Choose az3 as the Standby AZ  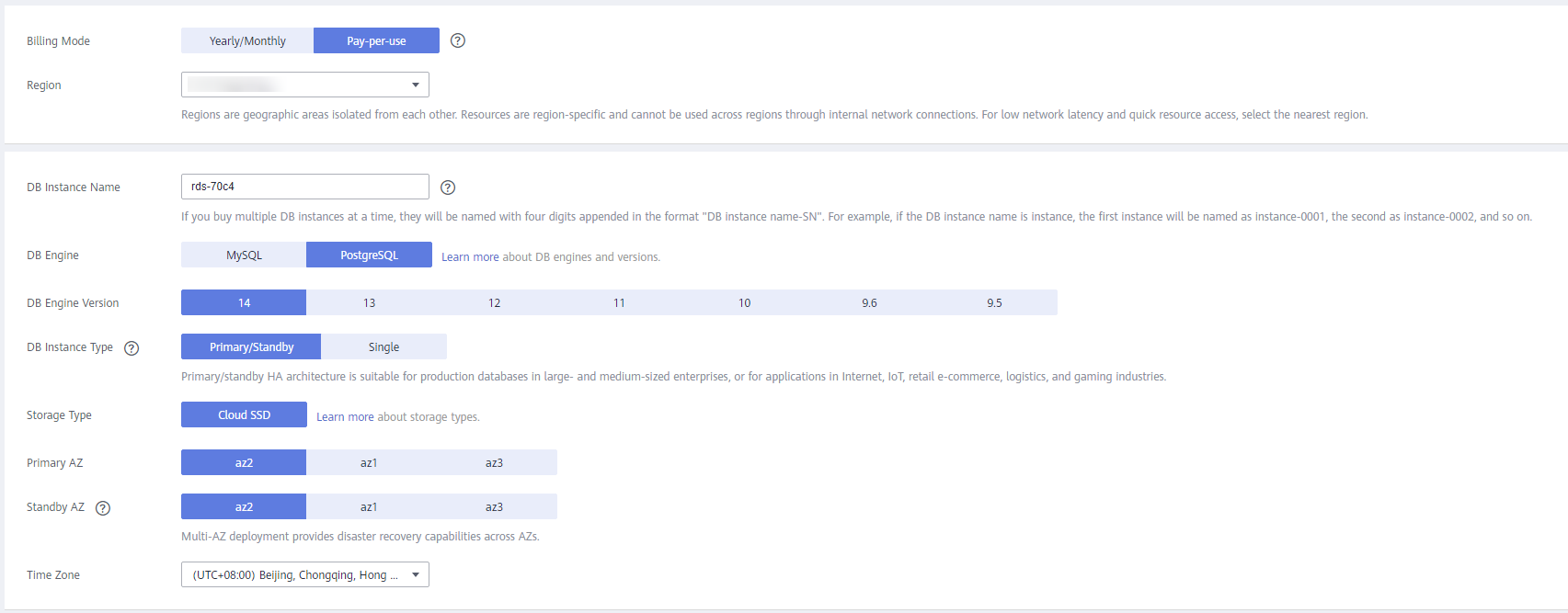pyautogui.click(x=494, y=506)
